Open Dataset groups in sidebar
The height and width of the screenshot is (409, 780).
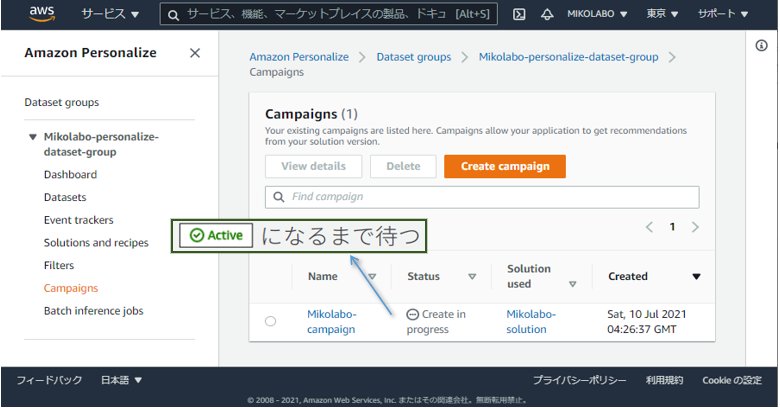coord(62,102)
